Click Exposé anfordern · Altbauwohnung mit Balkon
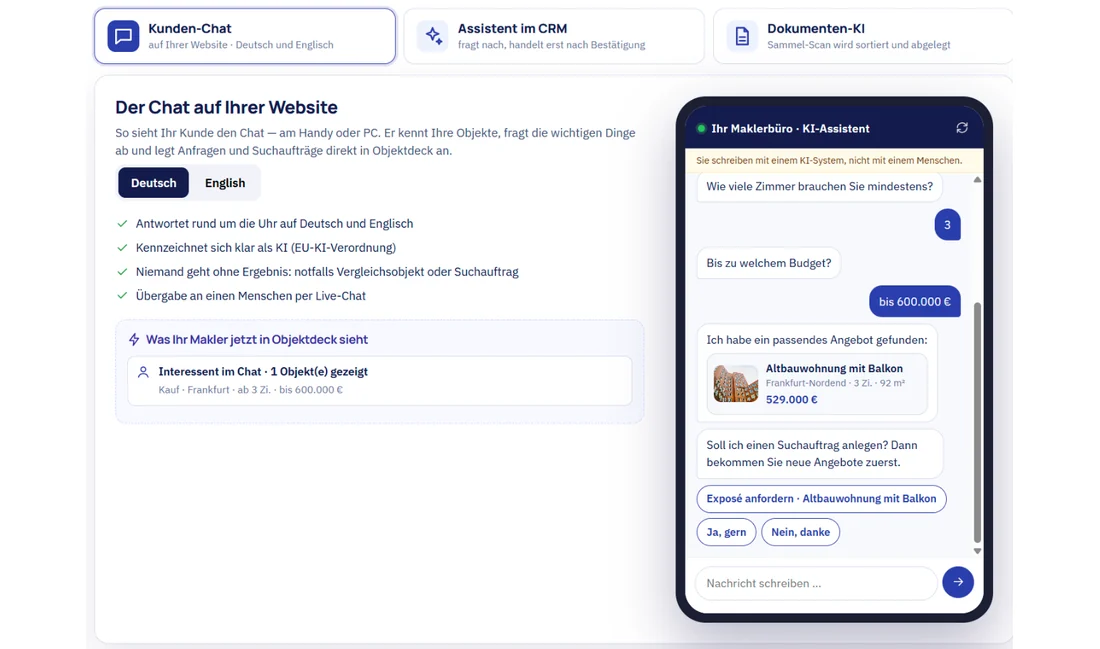The width and height of the screenshot is (1100, 649). (x=821, y=499)
